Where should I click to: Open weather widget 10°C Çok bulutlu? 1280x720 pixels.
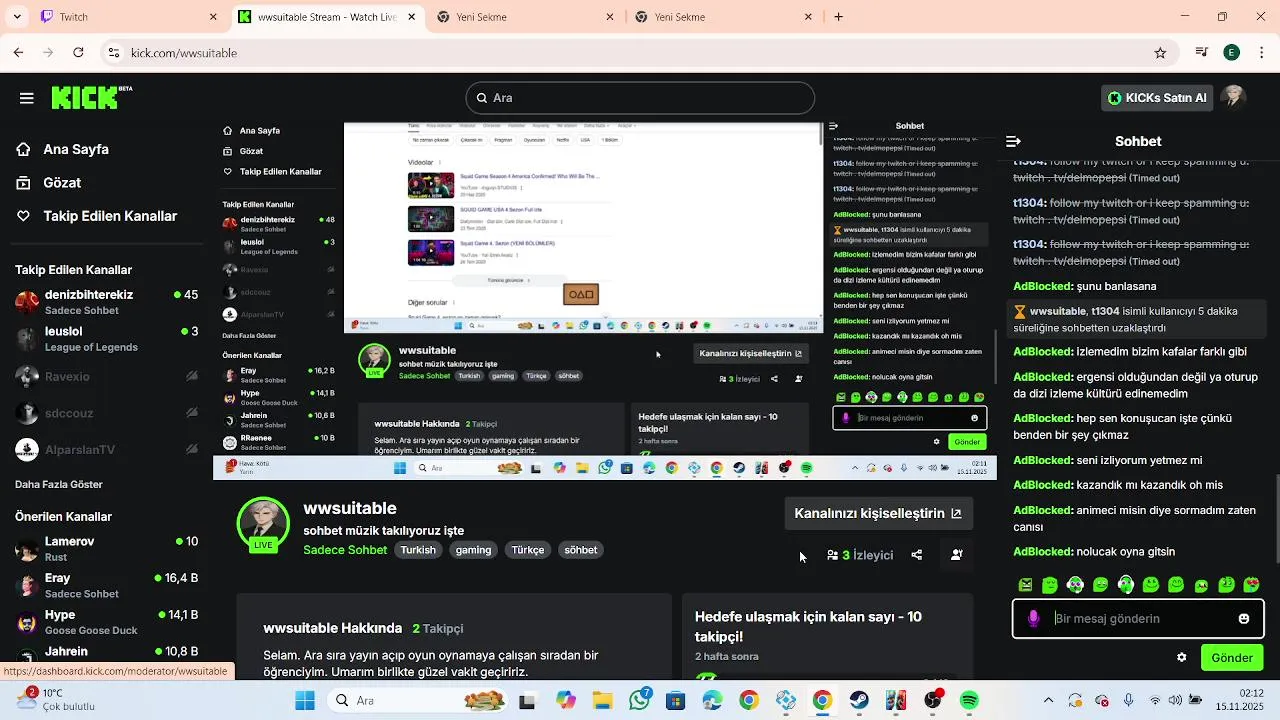click(58, 700)
